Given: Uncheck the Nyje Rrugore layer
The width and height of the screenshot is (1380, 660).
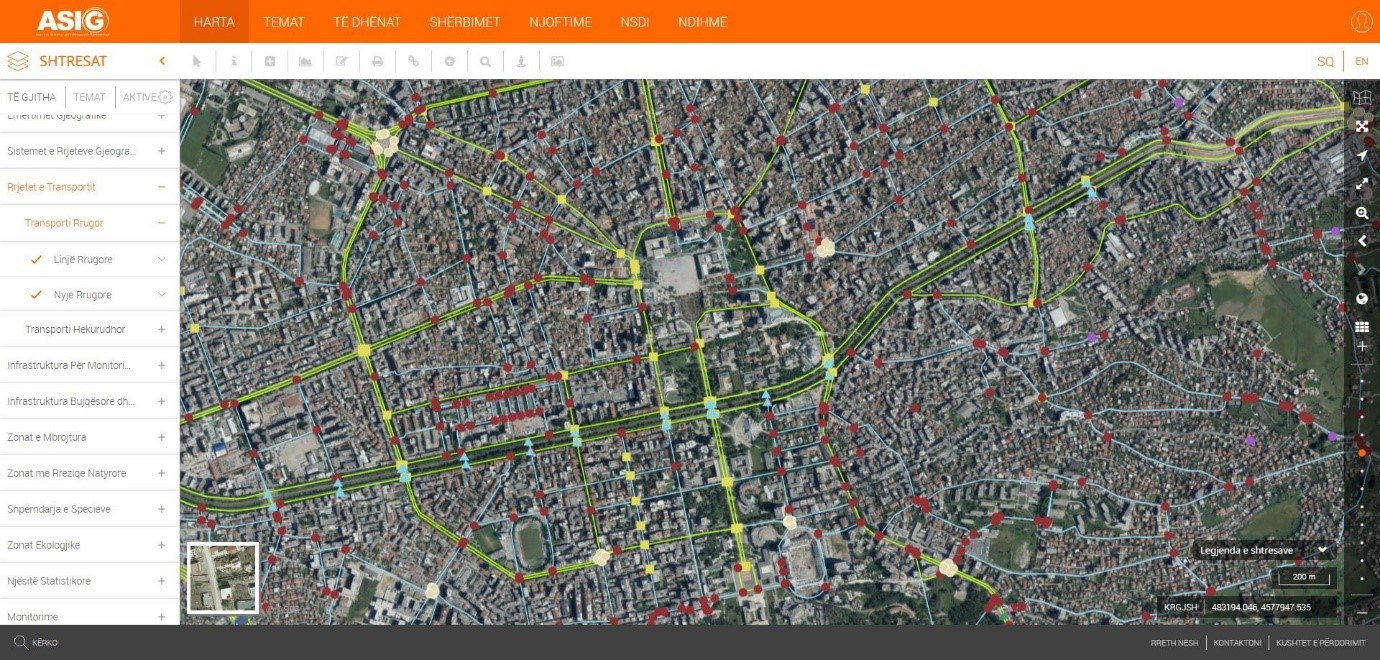Looking at the screenshot, I should [x=36, y=295].
